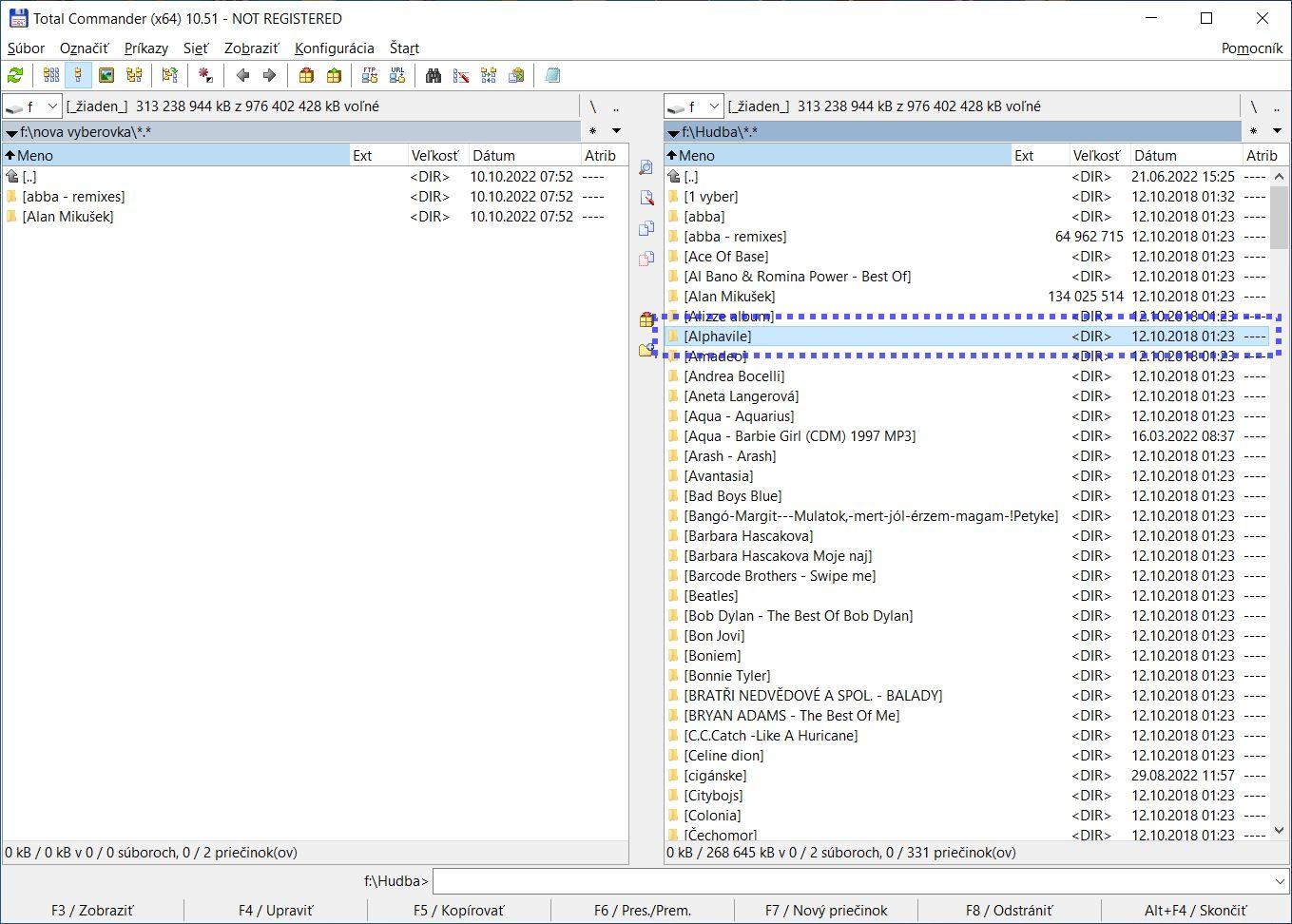Click the move icon in vertical middle bar
1292x924 pixels.
646,259
